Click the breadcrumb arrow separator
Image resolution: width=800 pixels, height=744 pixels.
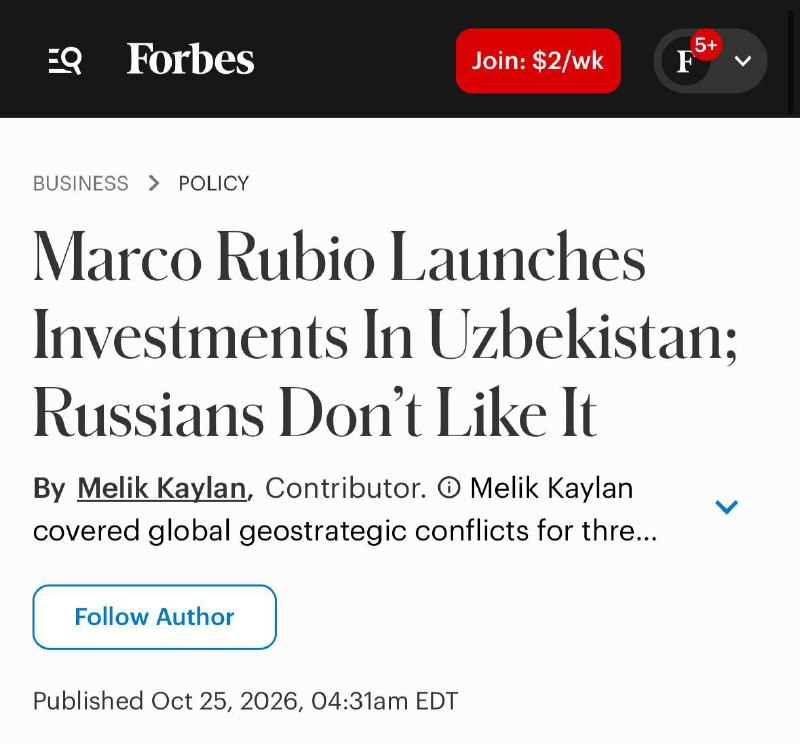pos(154,183)
